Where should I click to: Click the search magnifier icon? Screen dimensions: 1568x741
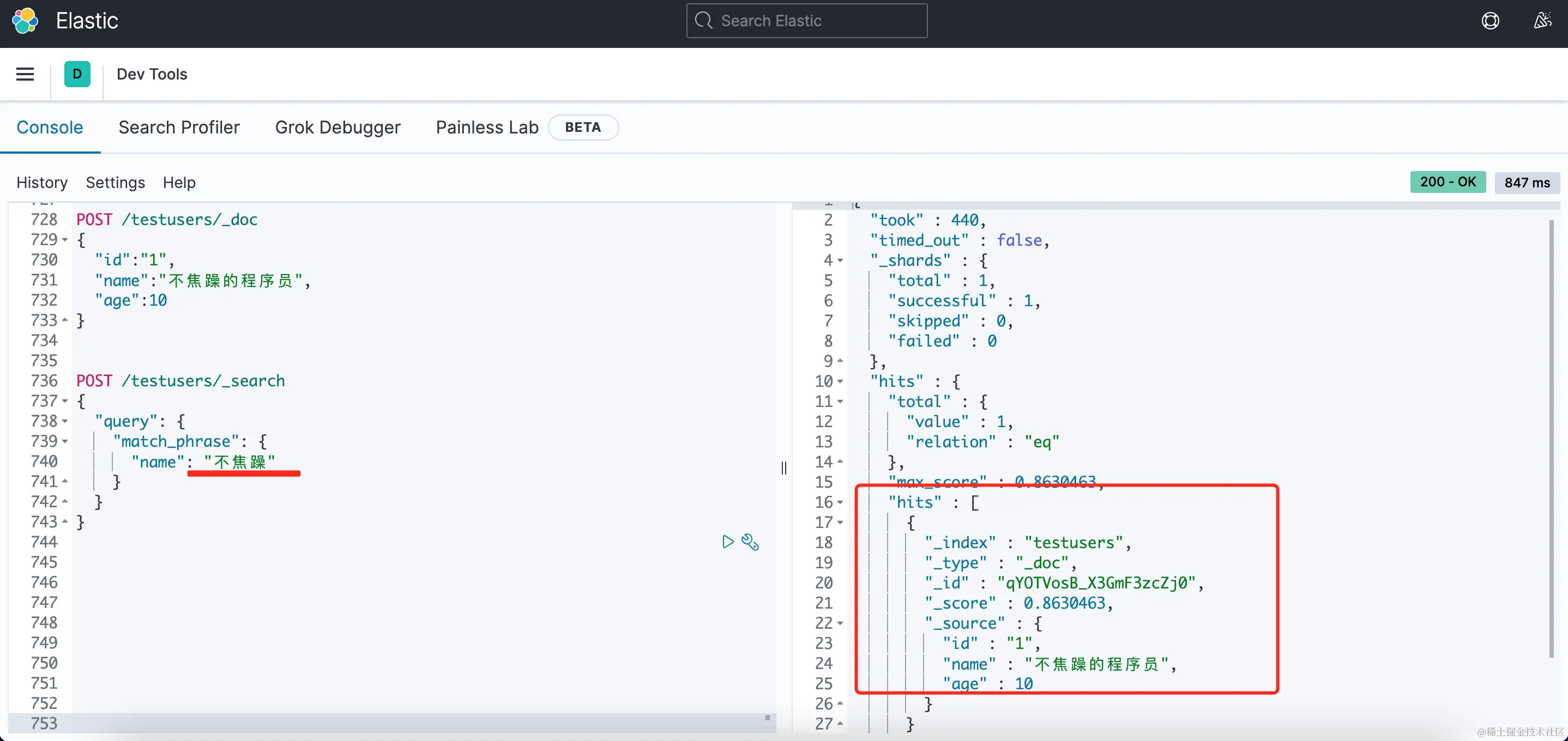[704, 21]
